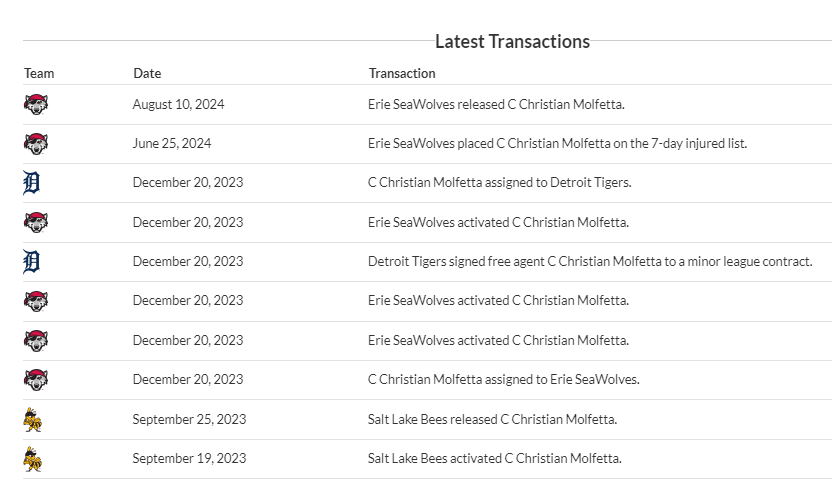Select the September 19, 2023 date cell

pos(189,459)
